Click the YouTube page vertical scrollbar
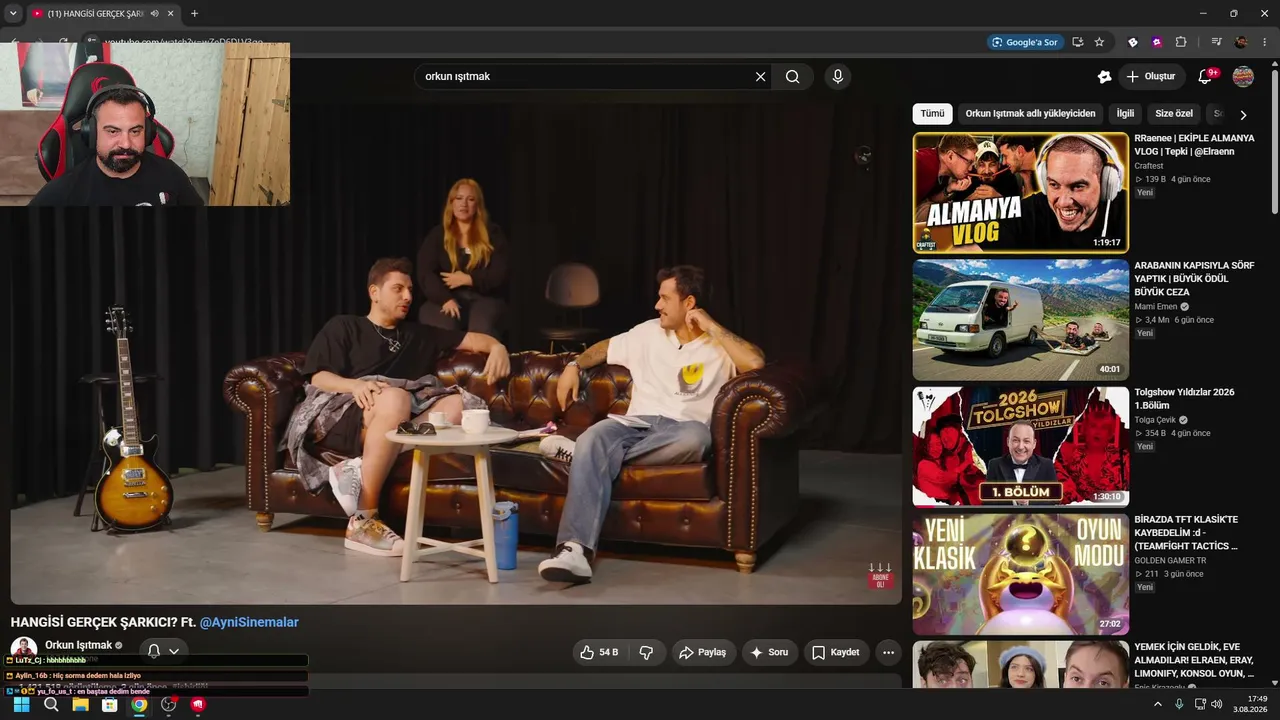 click(x=1274, y=140)
